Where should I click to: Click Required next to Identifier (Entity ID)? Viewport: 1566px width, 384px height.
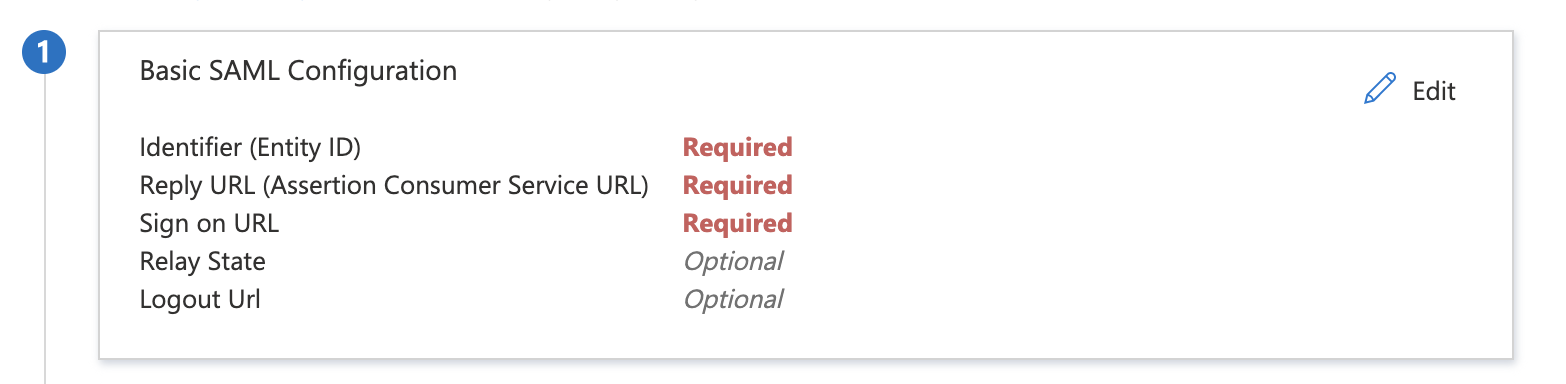(737, 147)
